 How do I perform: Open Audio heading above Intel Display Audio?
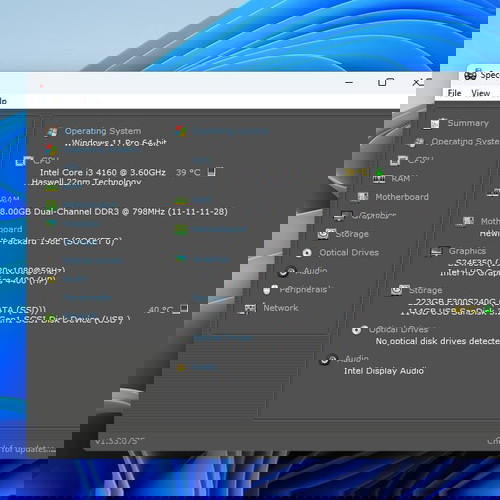[x=353, y=359]
